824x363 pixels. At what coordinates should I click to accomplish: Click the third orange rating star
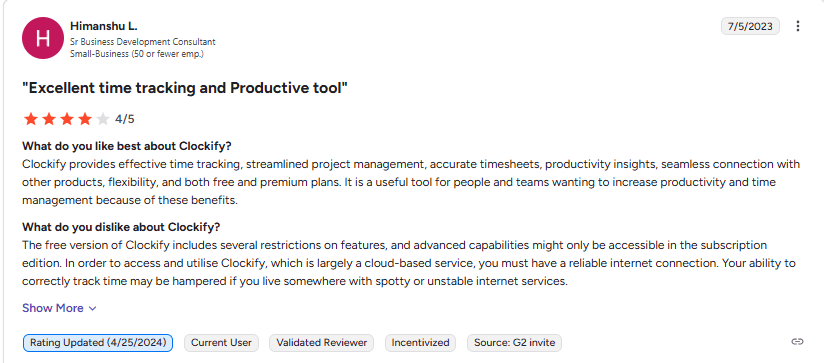tap(67, 119)
